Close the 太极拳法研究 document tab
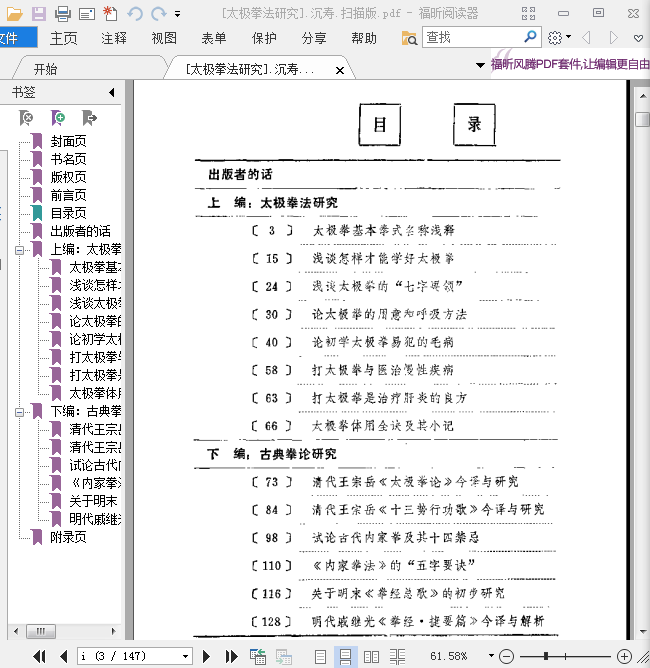The width and height of the screenshot is (650, 668). (x=340, y=70)
